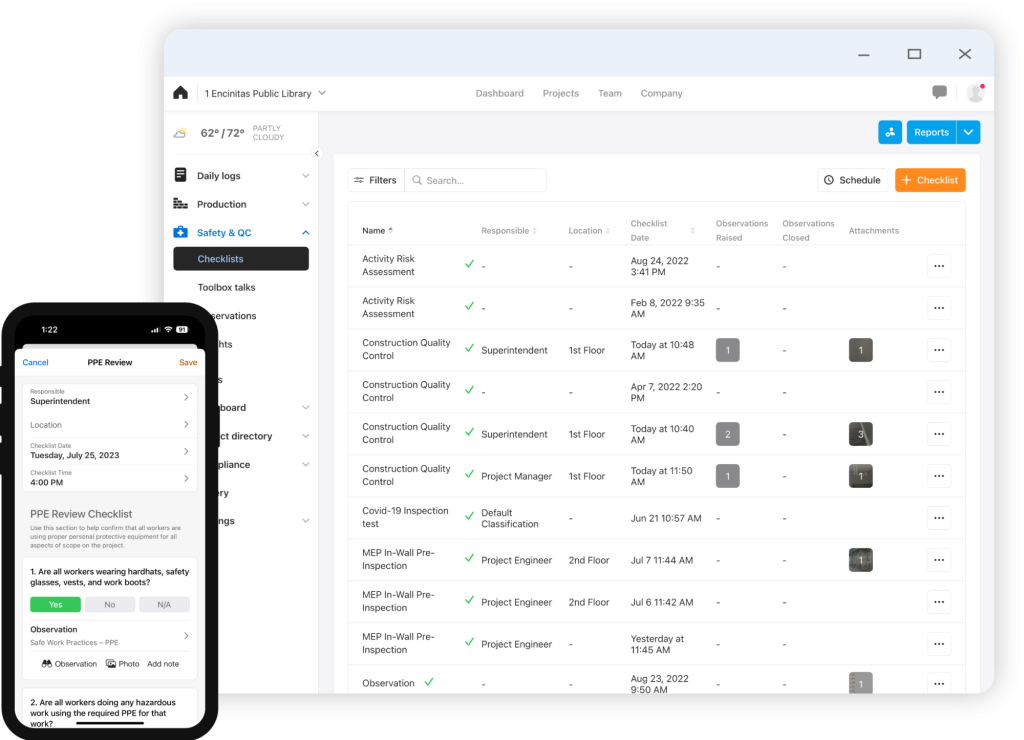Image resolution: width=1024 pixels, height=740 pixels.
Task: Click the orange Checklist button
Action: (930, 180)
